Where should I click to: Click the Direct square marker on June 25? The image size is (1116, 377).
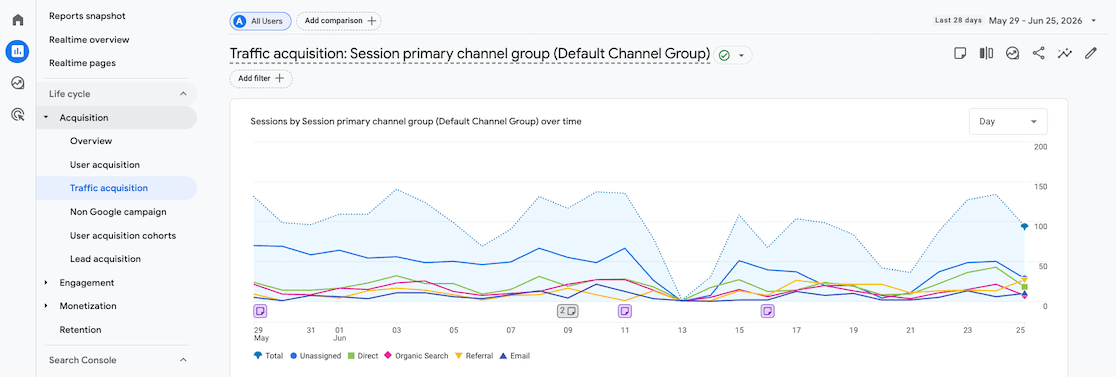1024,287
